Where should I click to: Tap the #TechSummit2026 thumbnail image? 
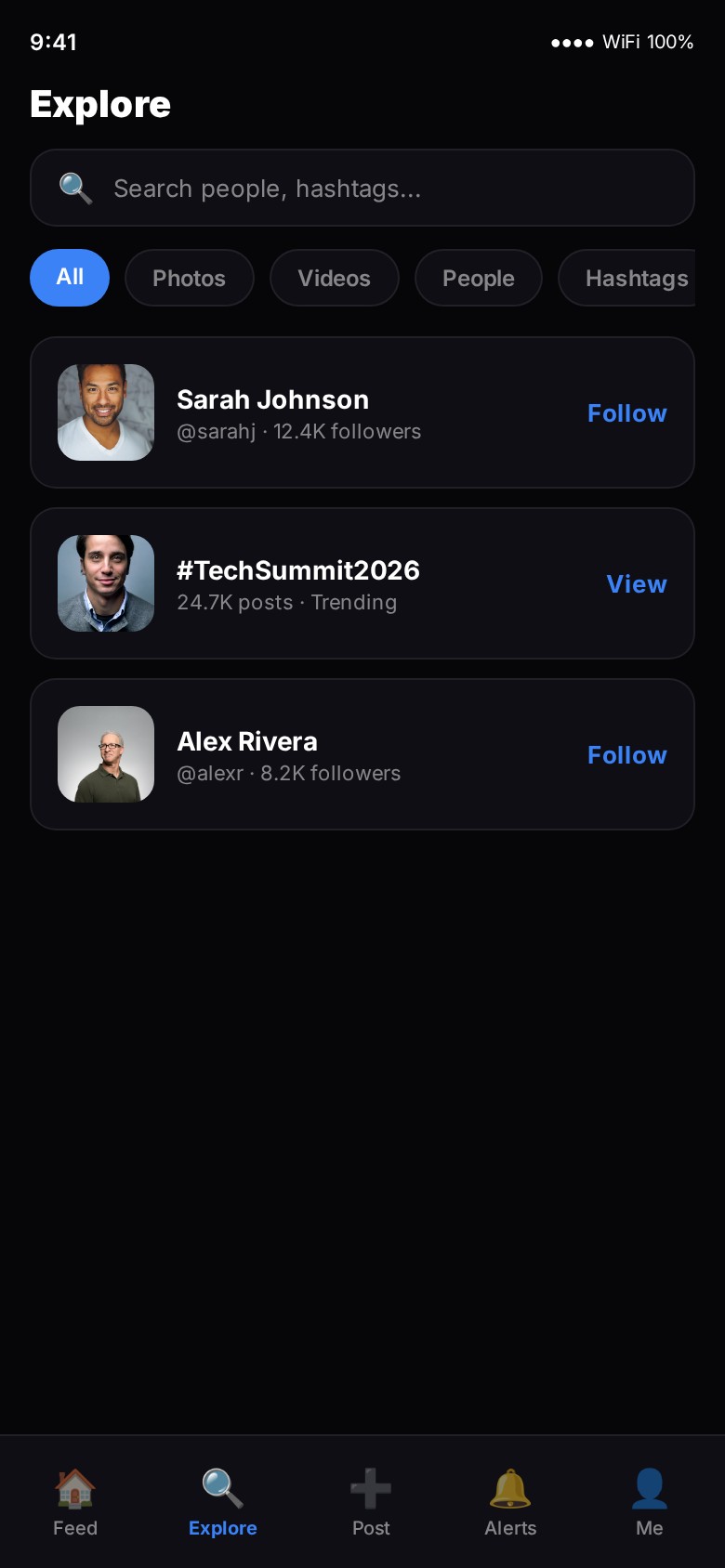(106, 583)
